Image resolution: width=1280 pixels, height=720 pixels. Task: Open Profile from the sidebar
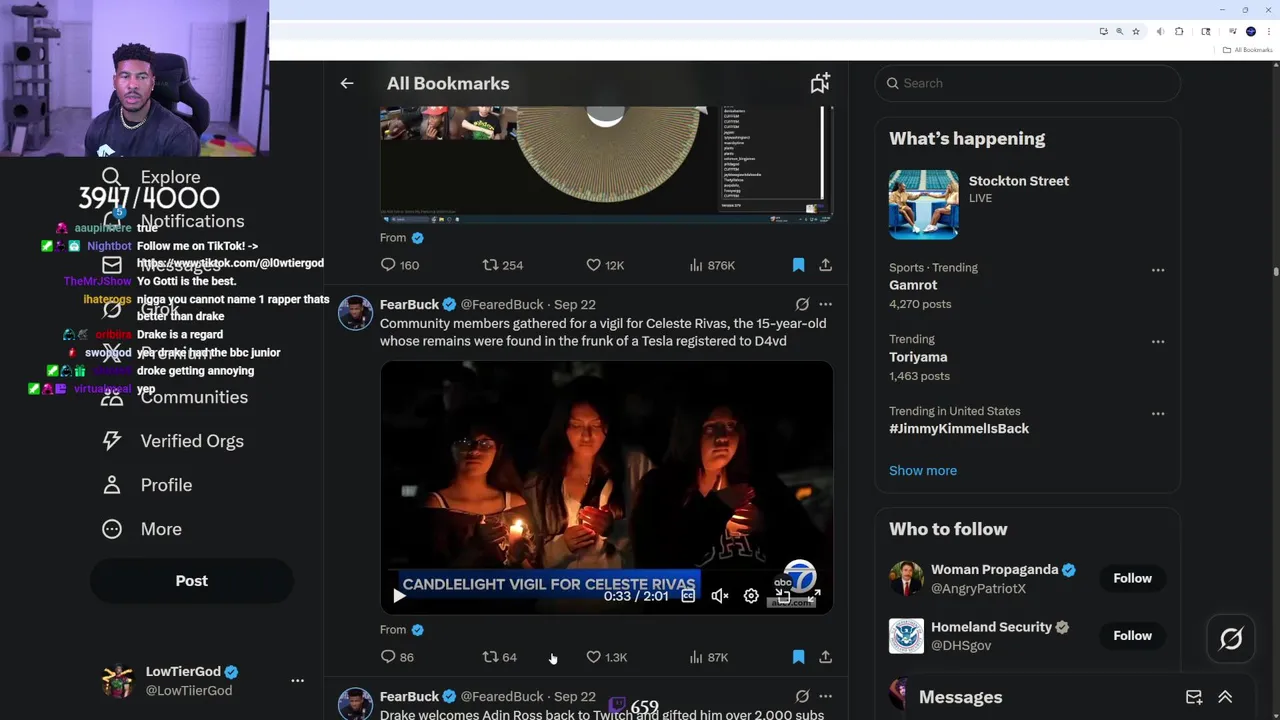click(x=147, y=485)
